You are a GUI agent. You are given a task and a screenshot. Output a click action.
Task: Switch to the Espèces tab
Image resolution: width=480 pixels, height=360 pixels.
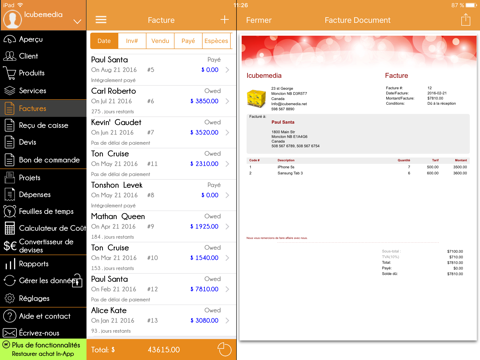tap(216, 41)
